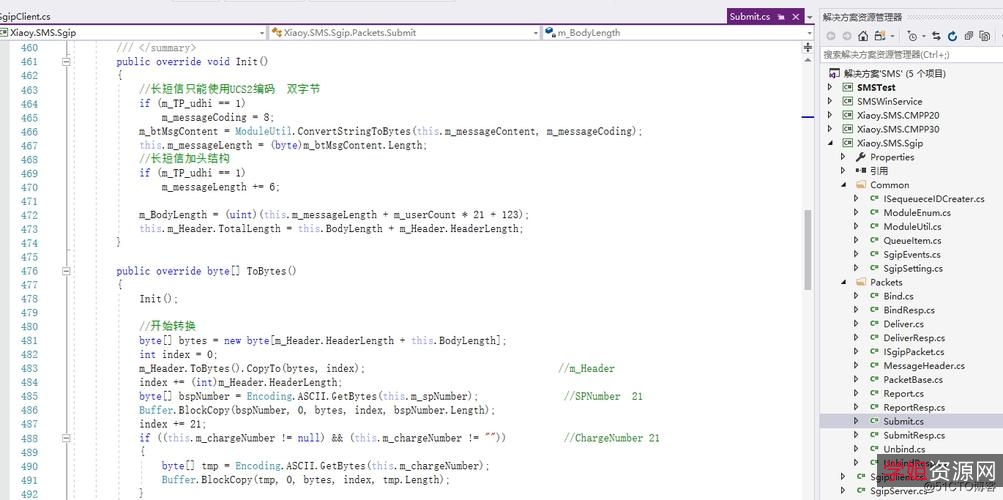Image resolution: width=1003 pixels, height=500 pixels.
Task: Select Deliver.cs file
Action: (903, 324)
